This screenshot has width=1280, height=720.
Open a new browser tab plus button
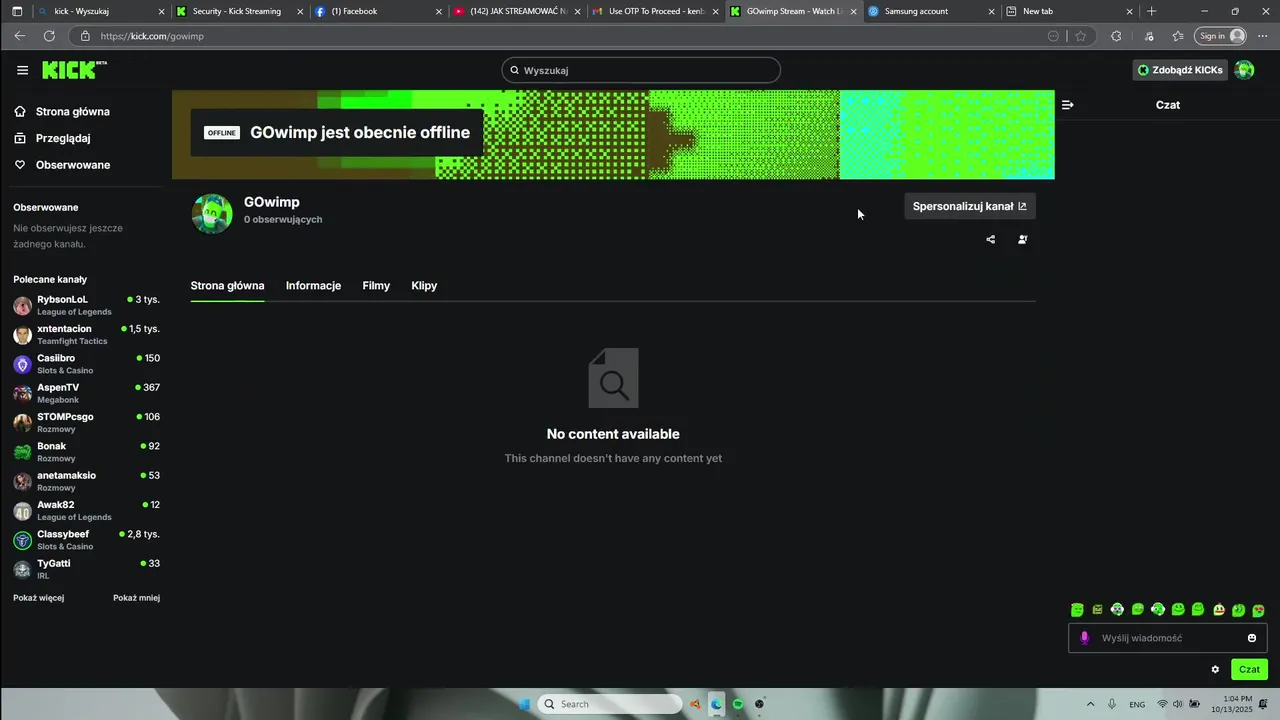tap(1152, 11)
